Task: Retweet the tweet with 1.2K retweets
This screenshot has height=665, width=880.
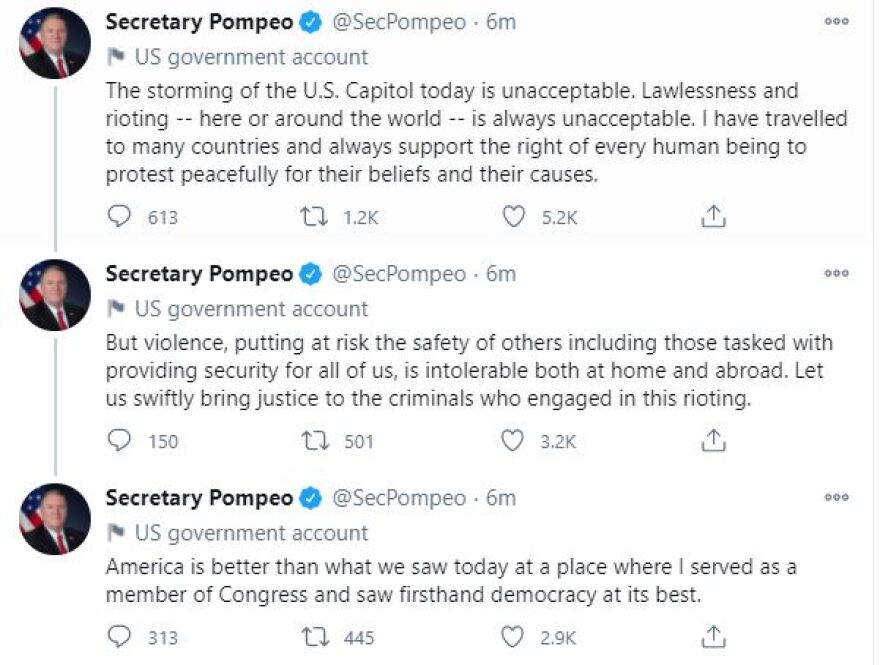Action: pos(314,216)
